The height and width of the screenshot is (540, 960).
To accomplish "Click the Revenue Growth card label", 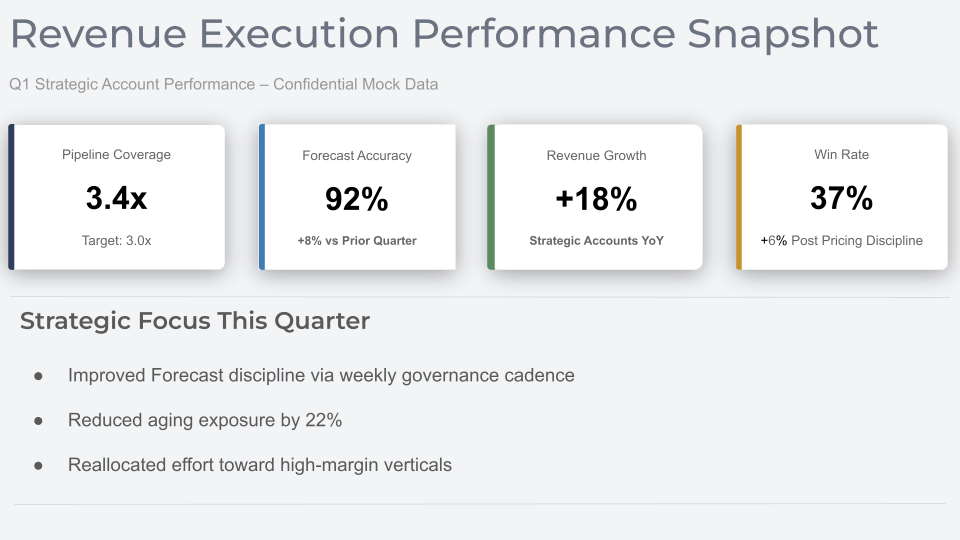I will coord(596,156).
